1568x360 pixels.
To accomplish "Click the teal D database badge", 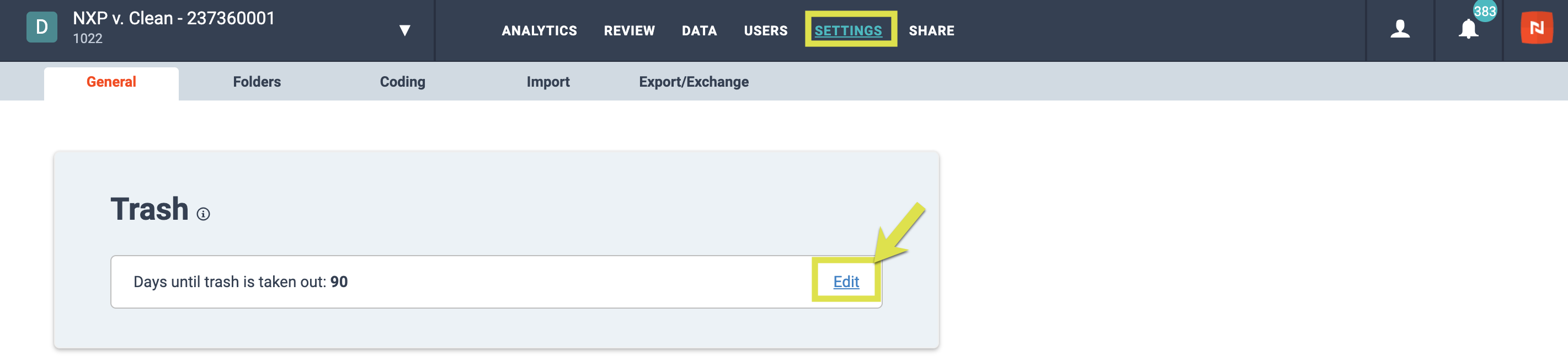I will [42, 28].
